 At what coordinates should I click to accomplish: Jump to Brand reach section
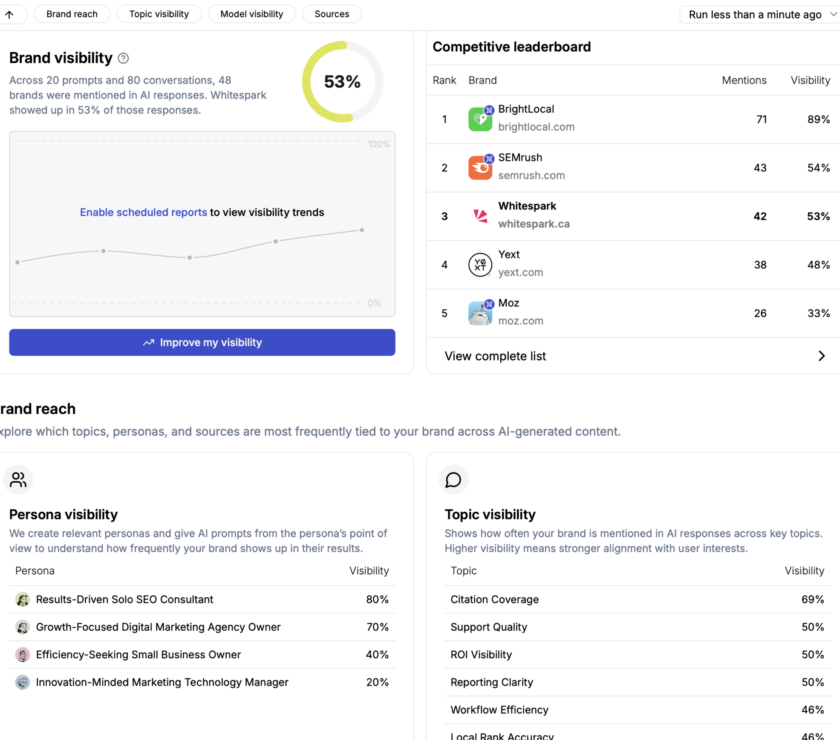click(72, 14)
